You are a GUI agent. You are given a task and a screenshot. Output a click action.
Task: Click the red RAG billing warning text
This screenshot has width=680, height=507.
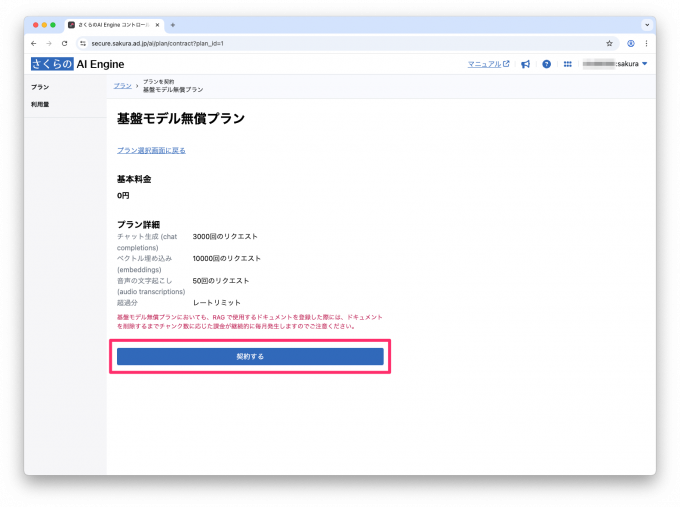(x=250, y=322)
